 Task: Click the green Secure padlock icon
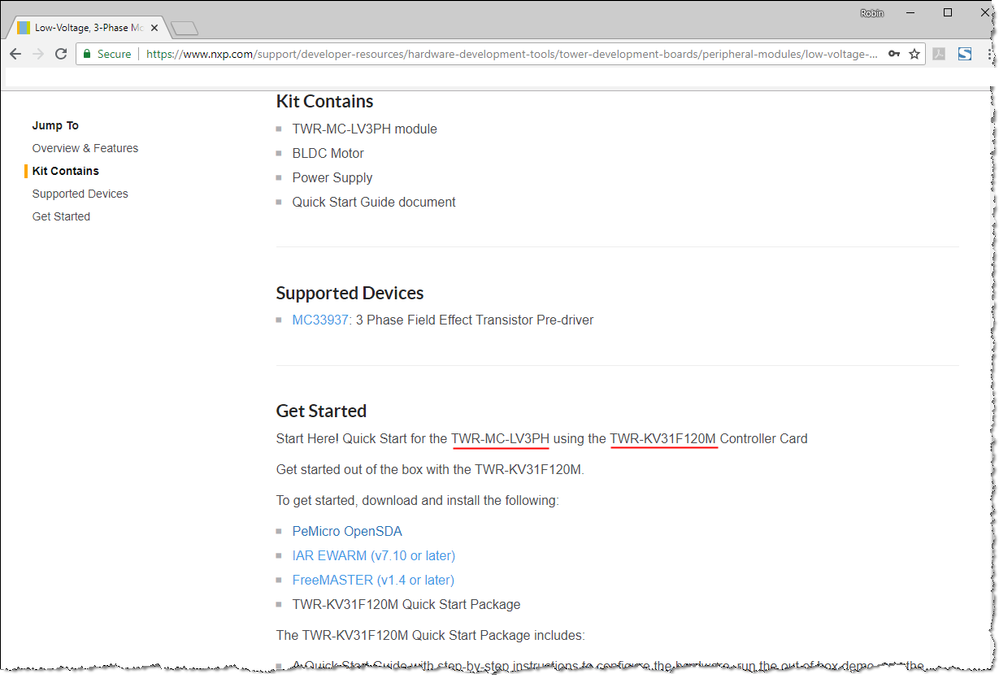87,54
